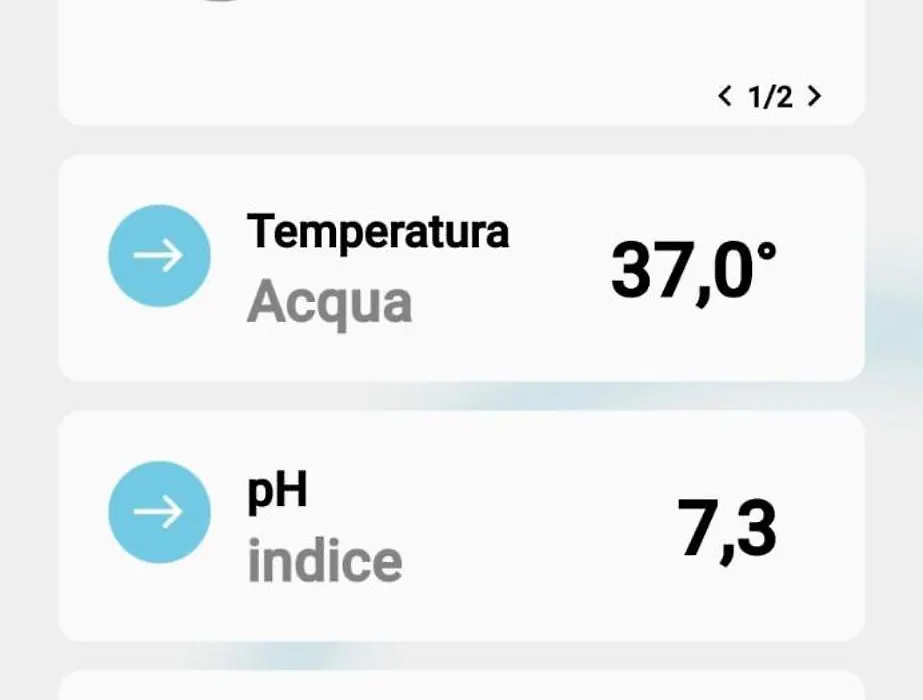Click the 1/2 page indicator
The width and height of the screenshot is (923, 700).
click(770, 97)
